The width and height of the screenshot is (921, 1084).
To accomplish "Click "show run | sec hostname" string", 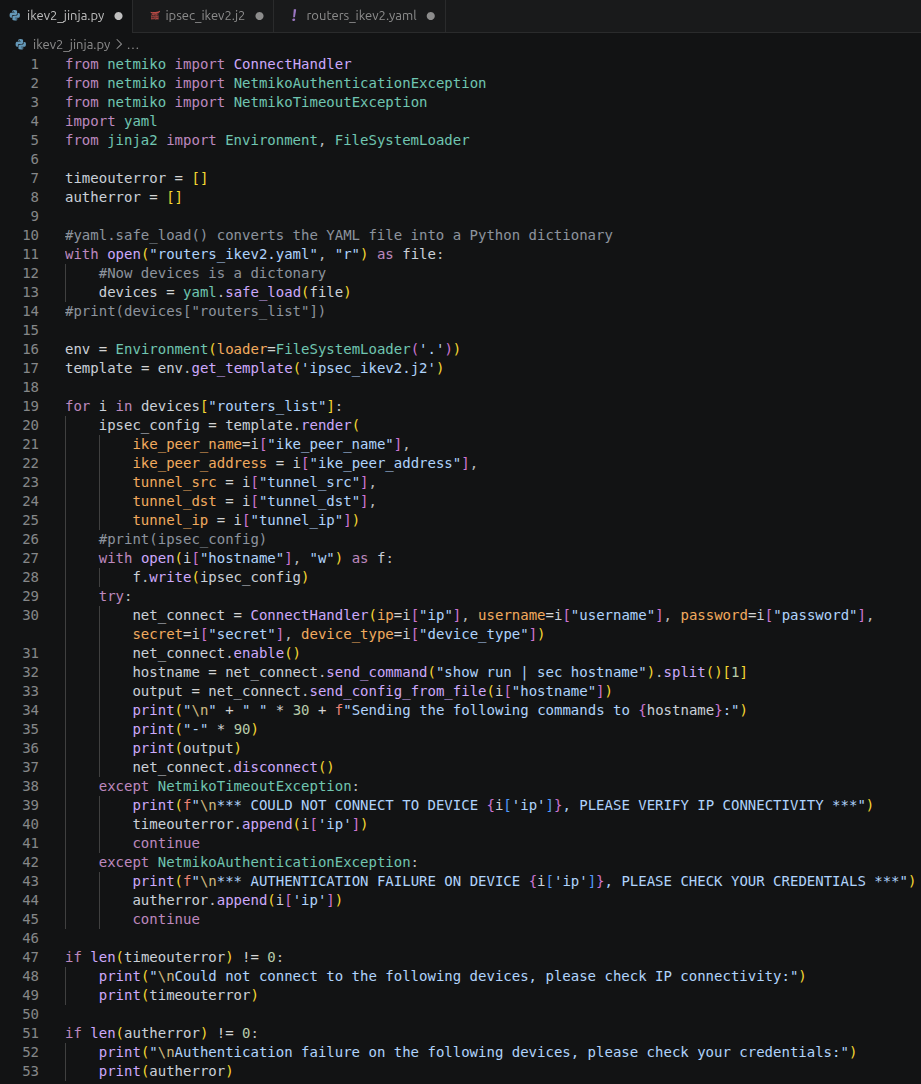I will 540,673.
